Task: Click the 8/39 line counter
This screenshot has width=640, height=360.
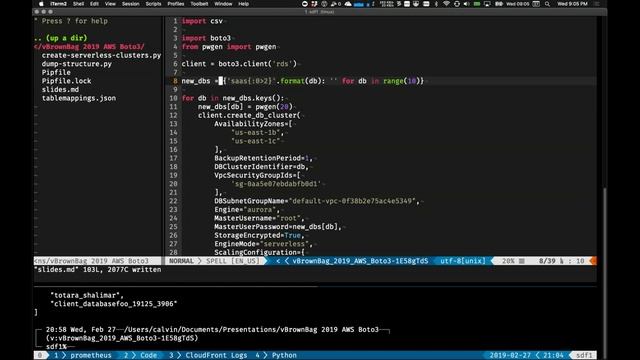Action: pyautogui.click(x=547, y=261)
